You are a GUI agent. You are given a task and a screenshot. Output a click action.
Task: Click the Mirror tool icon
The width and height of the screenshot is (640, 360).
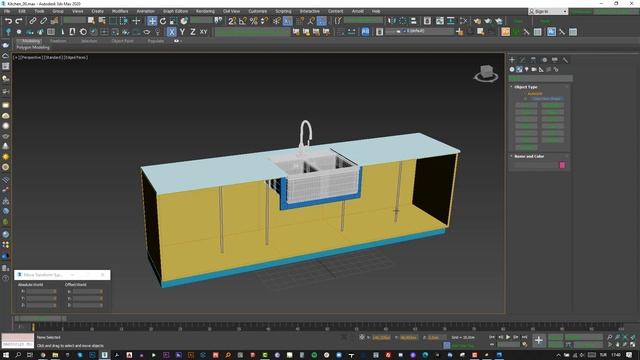pyautogui.click(x=391, y=21)
